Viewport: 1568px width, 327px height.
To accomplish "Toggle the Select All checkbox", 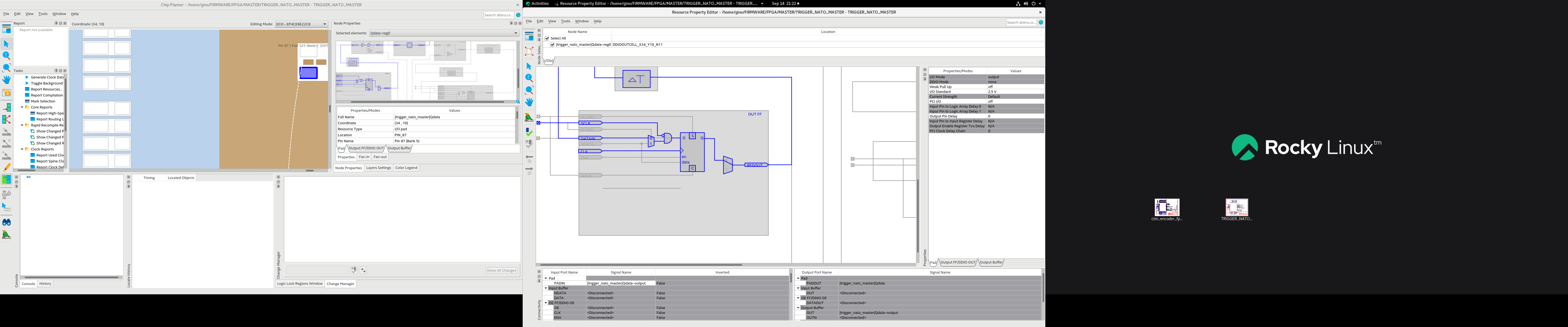I will (547, 38).
